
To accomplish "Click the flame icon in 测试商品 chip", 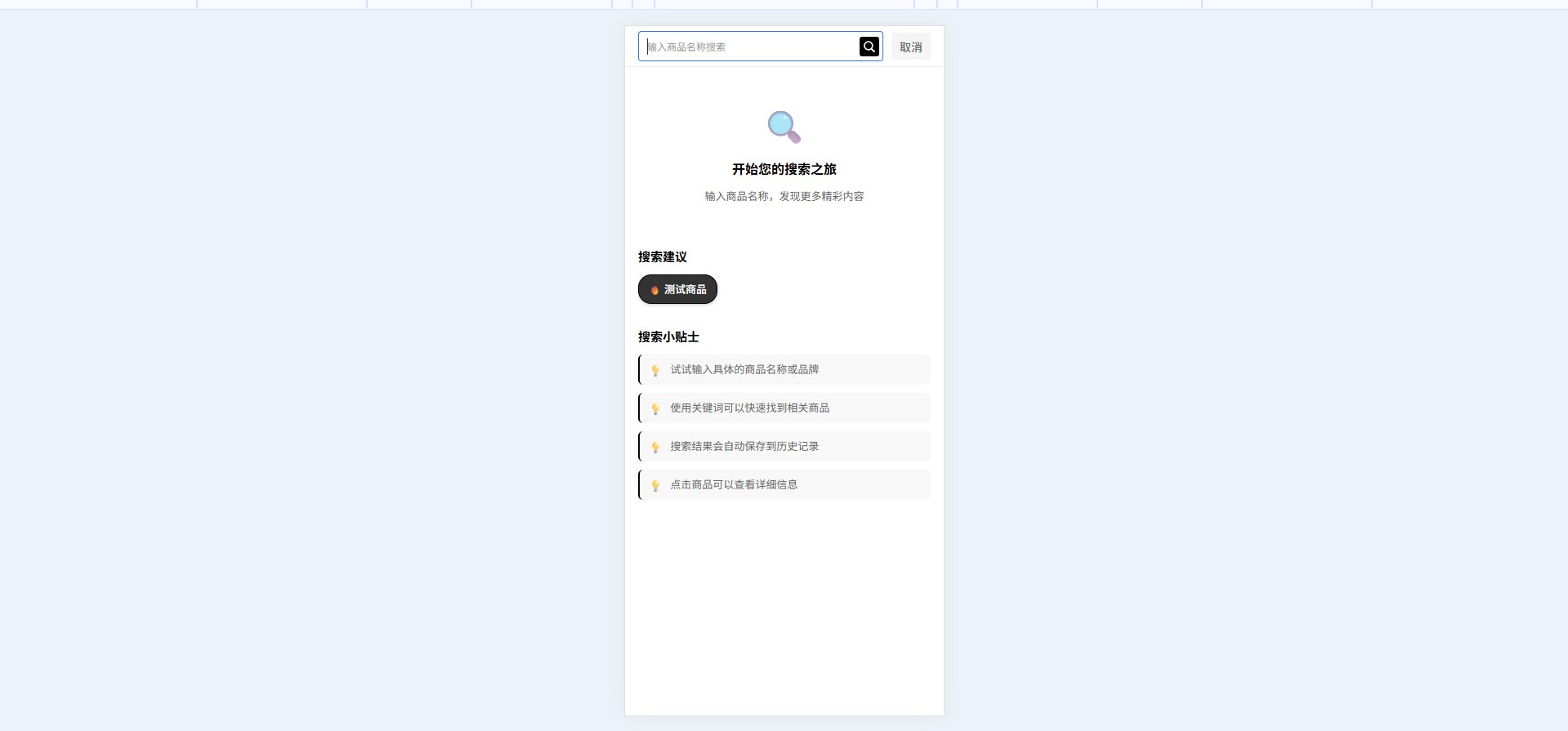I will pyautogui.click(x=654, y=290).
